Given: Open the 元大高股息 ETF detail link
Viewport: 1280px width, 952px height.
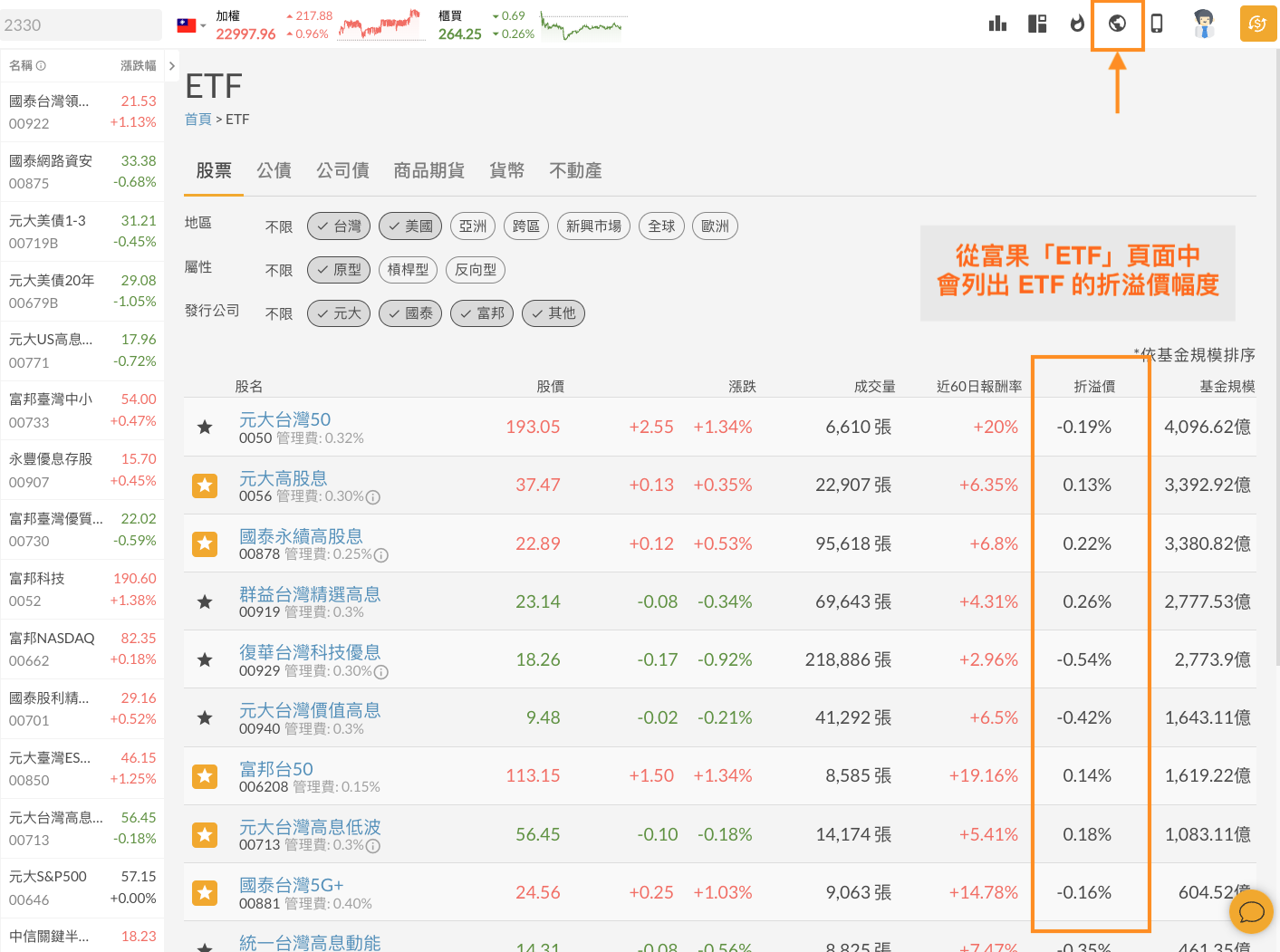Looking at the screenshot, I should 284,477.
